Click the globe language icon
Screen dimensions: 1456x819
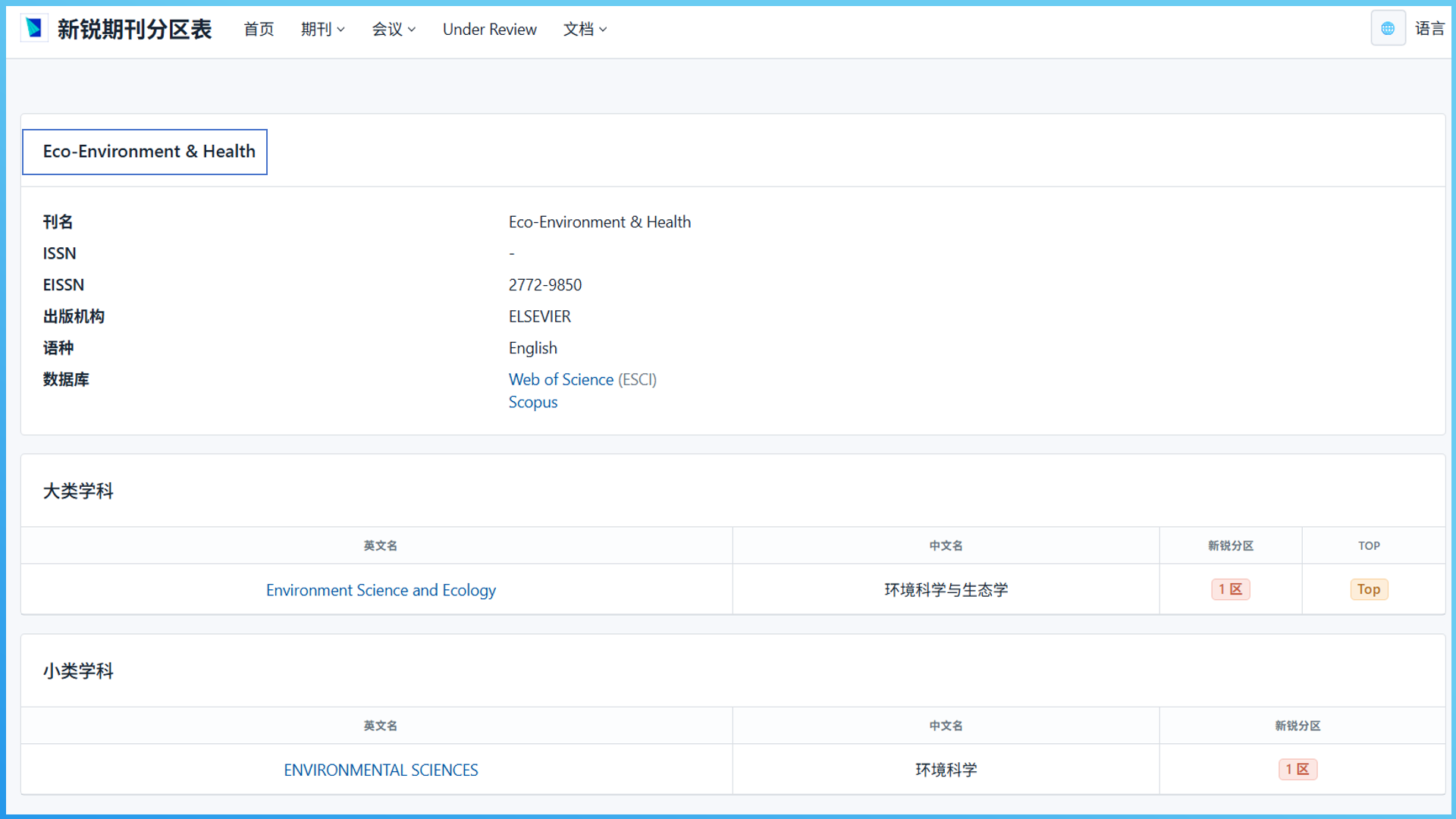[x=1388, y=28]
